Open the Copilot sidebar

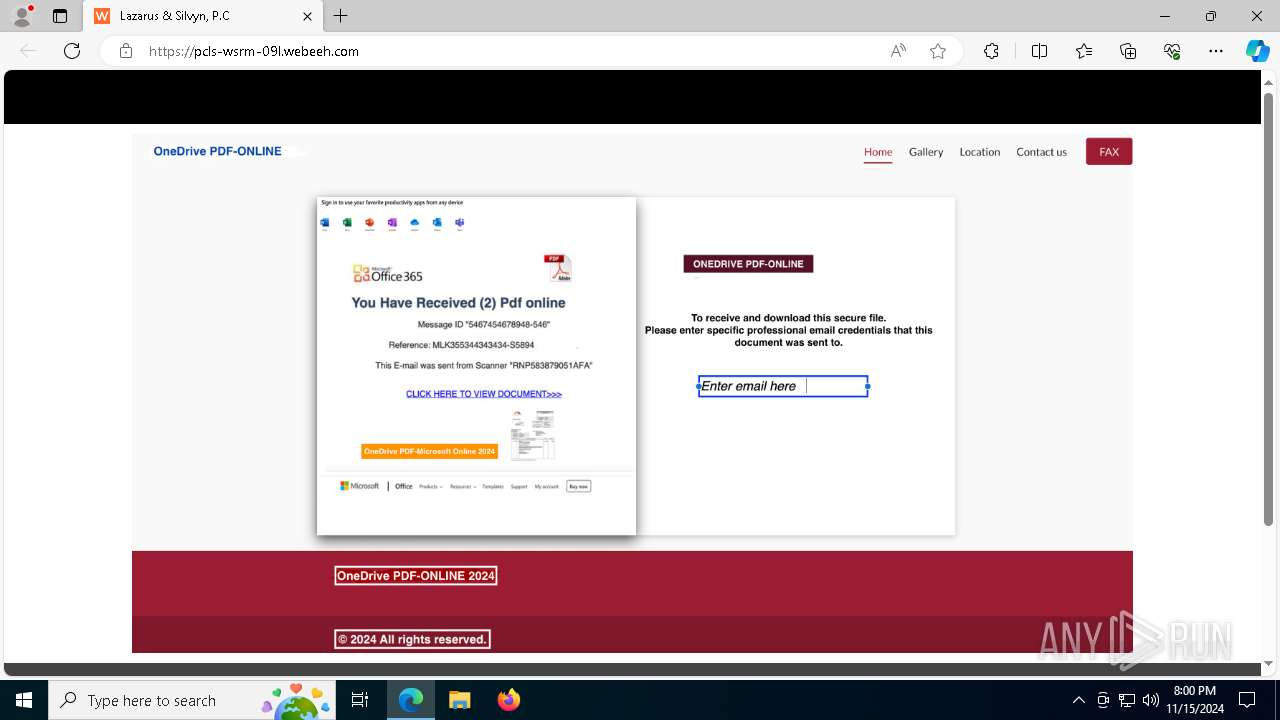click(1257, 51)
